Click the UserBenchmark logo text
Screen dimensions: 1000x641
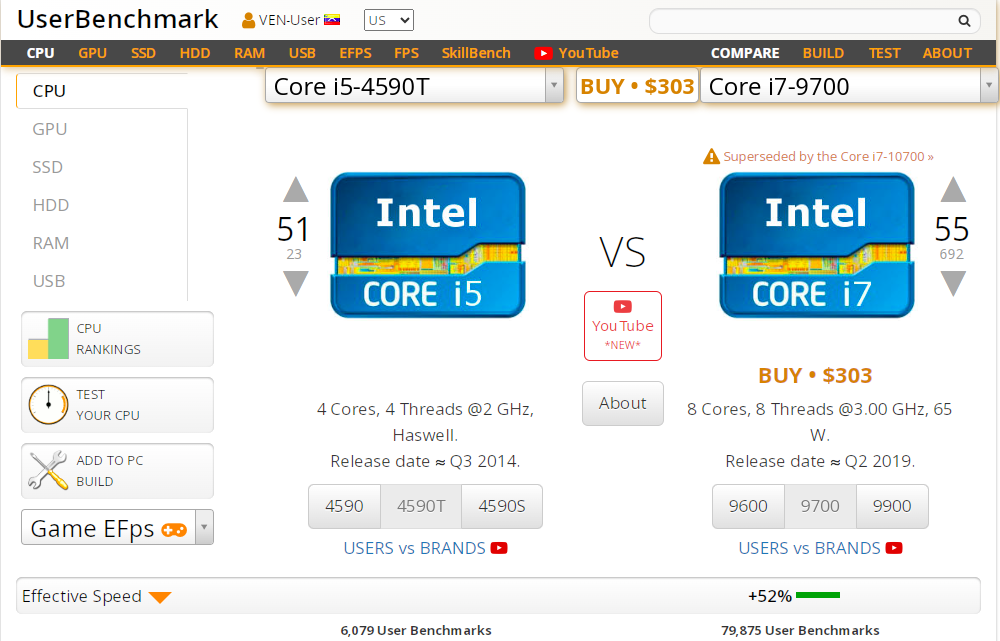(117, 20)
